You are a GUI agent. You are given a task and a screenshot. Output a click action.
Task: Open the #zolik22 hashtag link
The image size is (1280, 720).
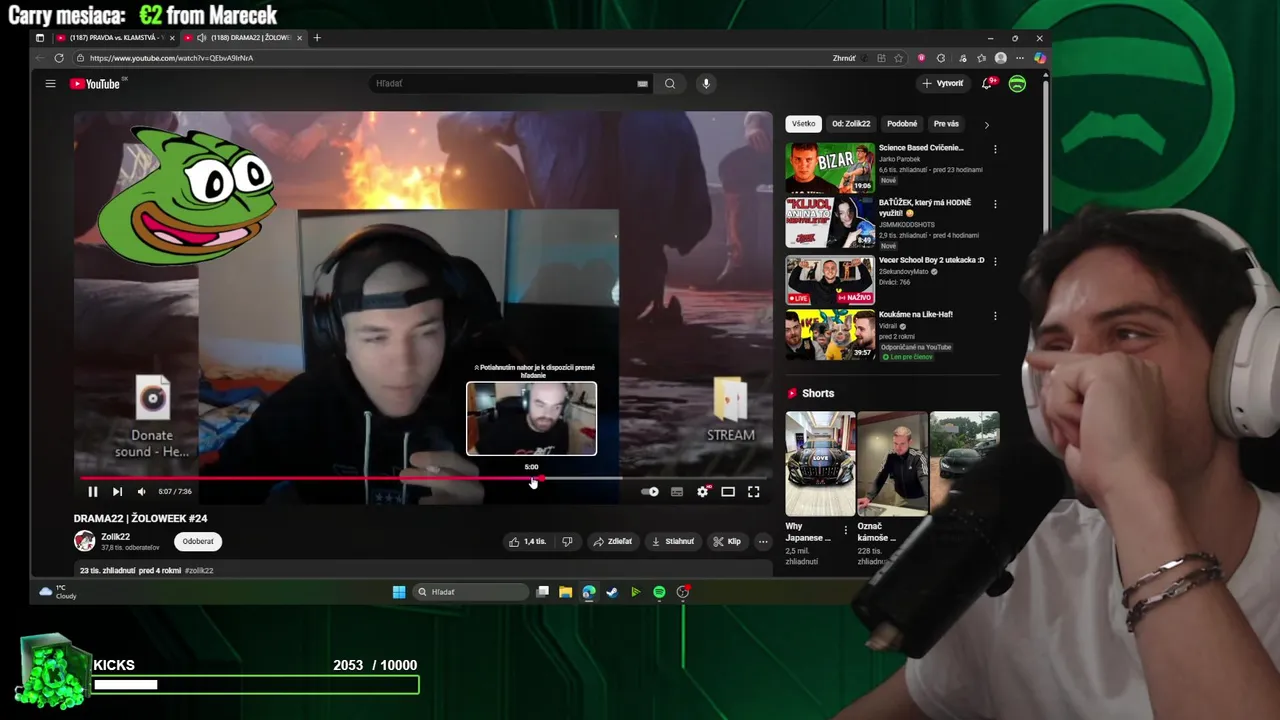click(x=199, y=570)
